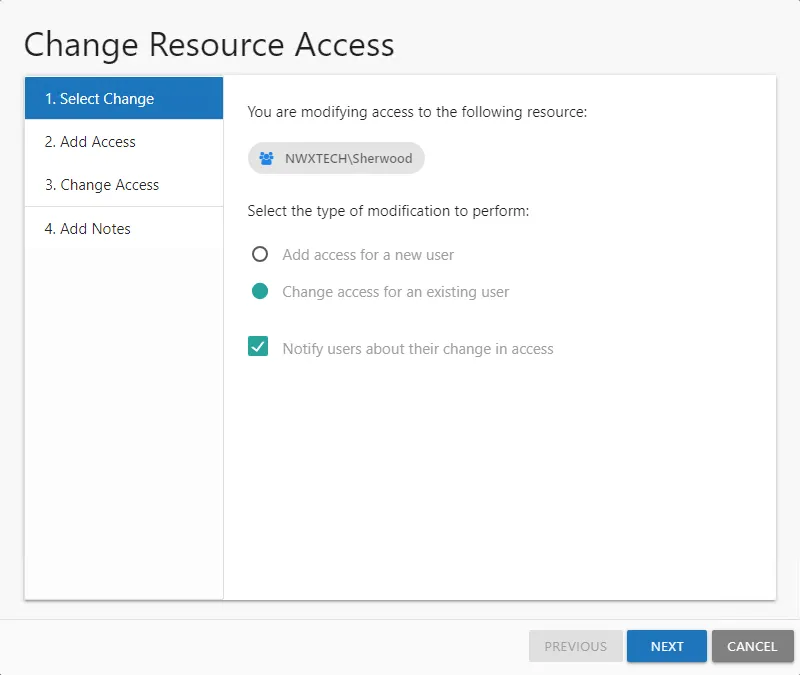Open step 3. Change Access

click(124, 185)
